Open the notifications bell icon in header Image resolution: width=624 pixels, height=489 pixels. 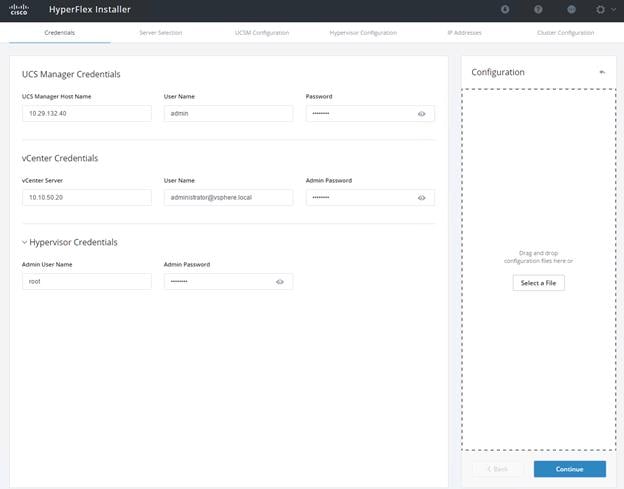pos(505,9)
